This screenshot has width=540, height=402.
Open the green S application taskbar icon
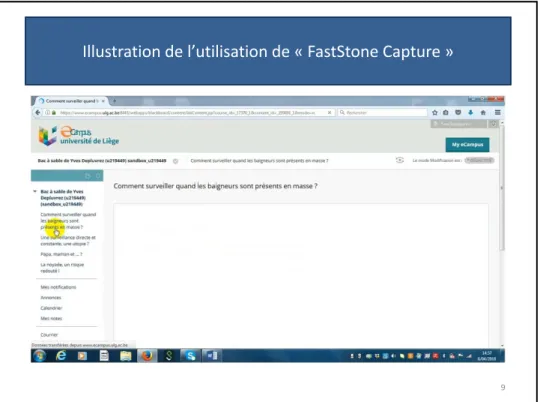click(x=169, y=355)
